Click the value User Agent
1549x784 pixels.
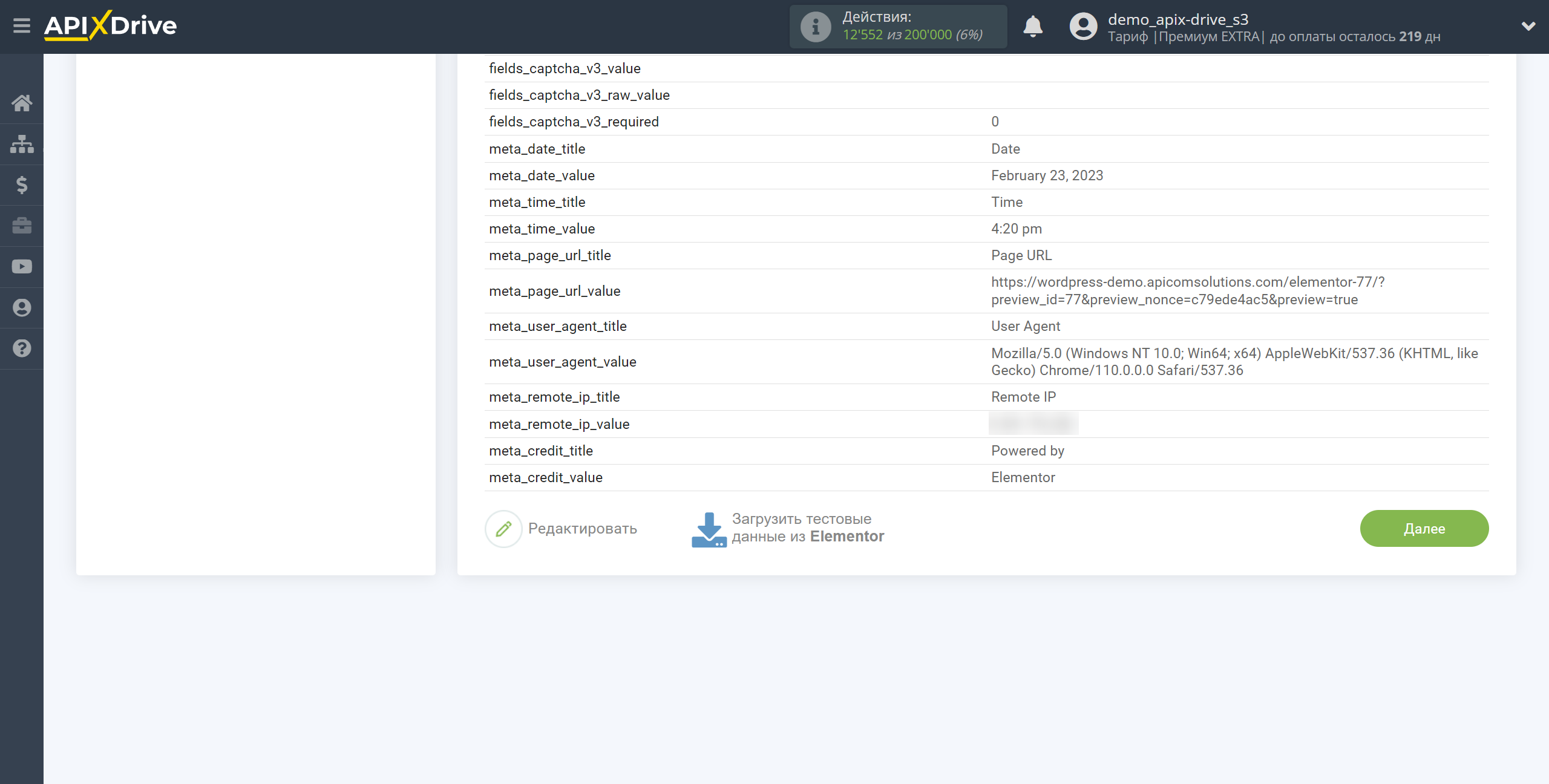click(x=1026, y=326)
